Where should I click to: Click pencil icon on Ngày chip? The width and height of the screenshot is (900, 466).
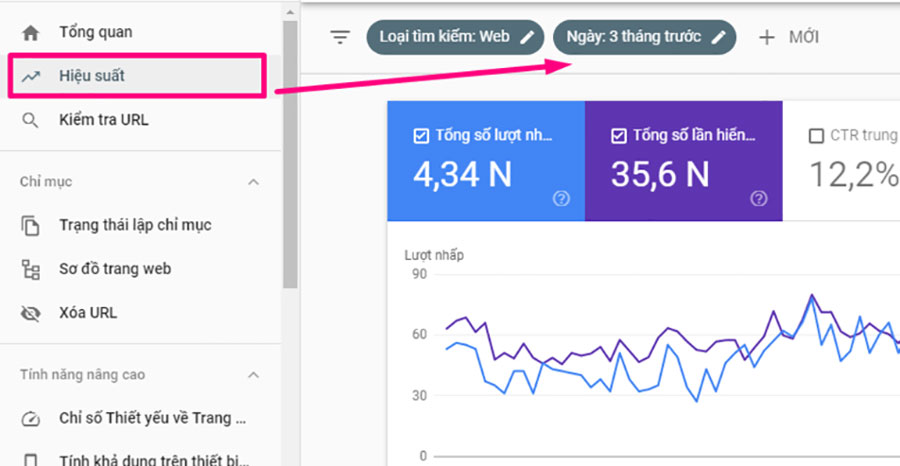click(718, 37)
